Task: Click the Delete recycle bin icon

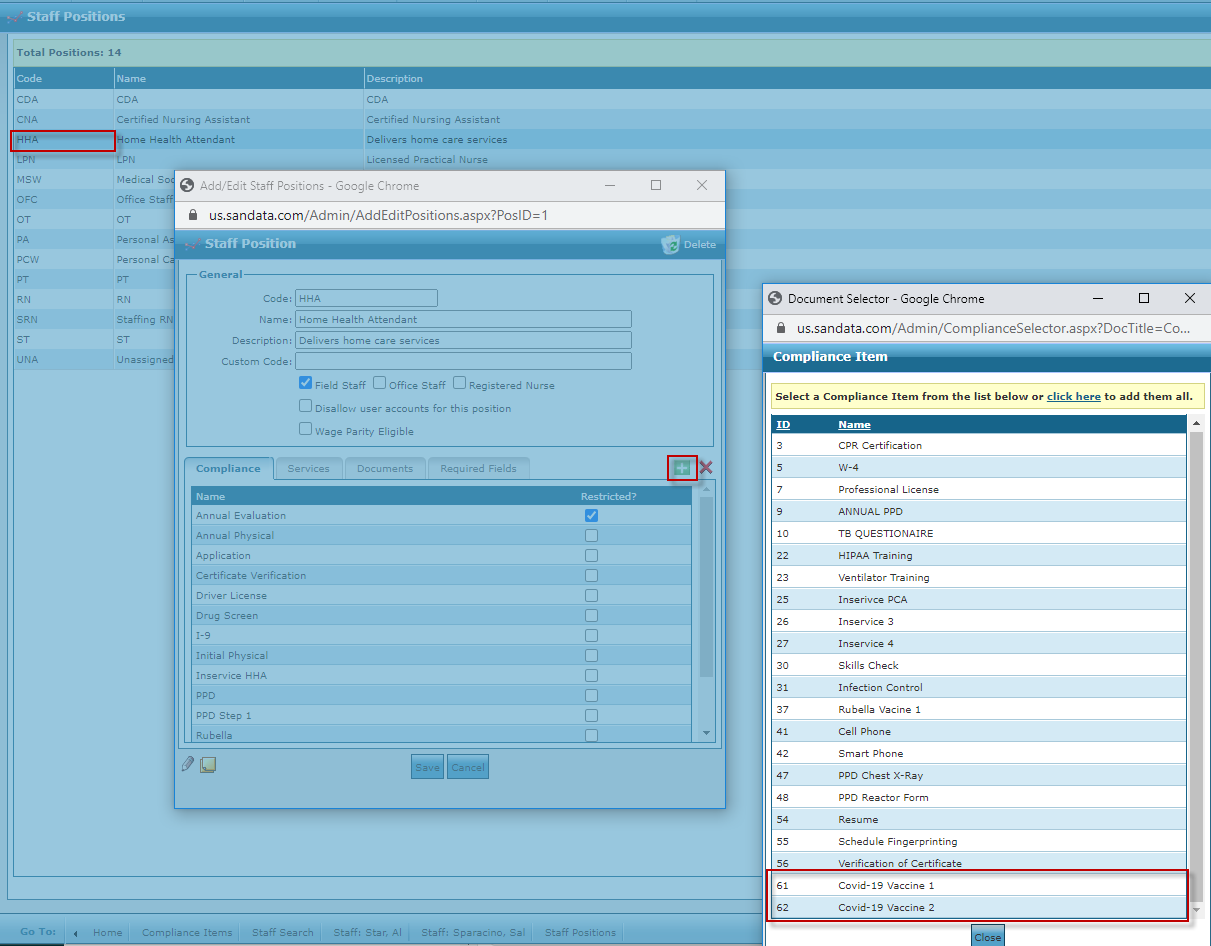Action: [x=670, y=244]
